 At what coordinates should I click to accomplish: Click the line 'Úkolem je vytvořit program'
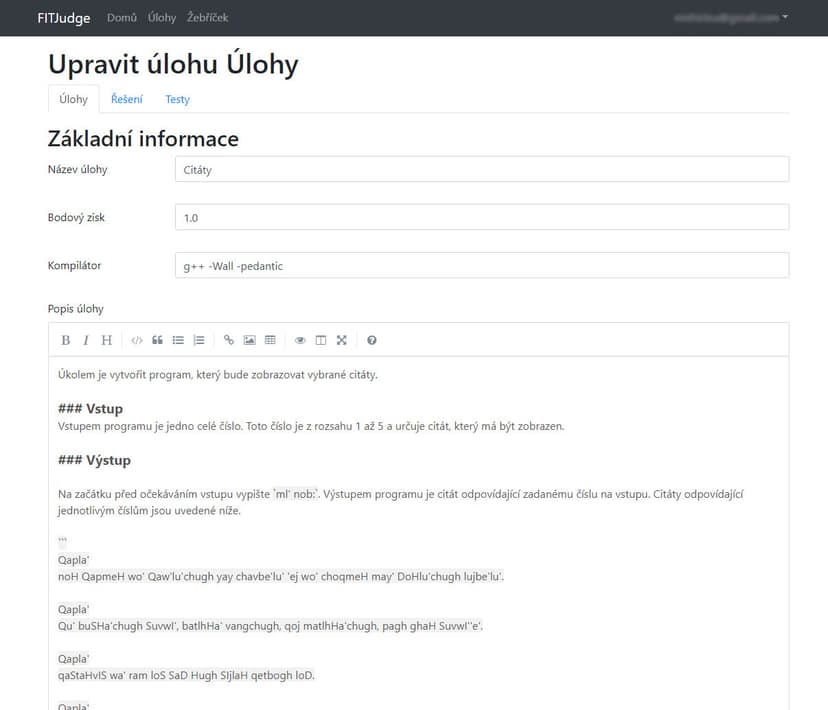coord(218,375)
